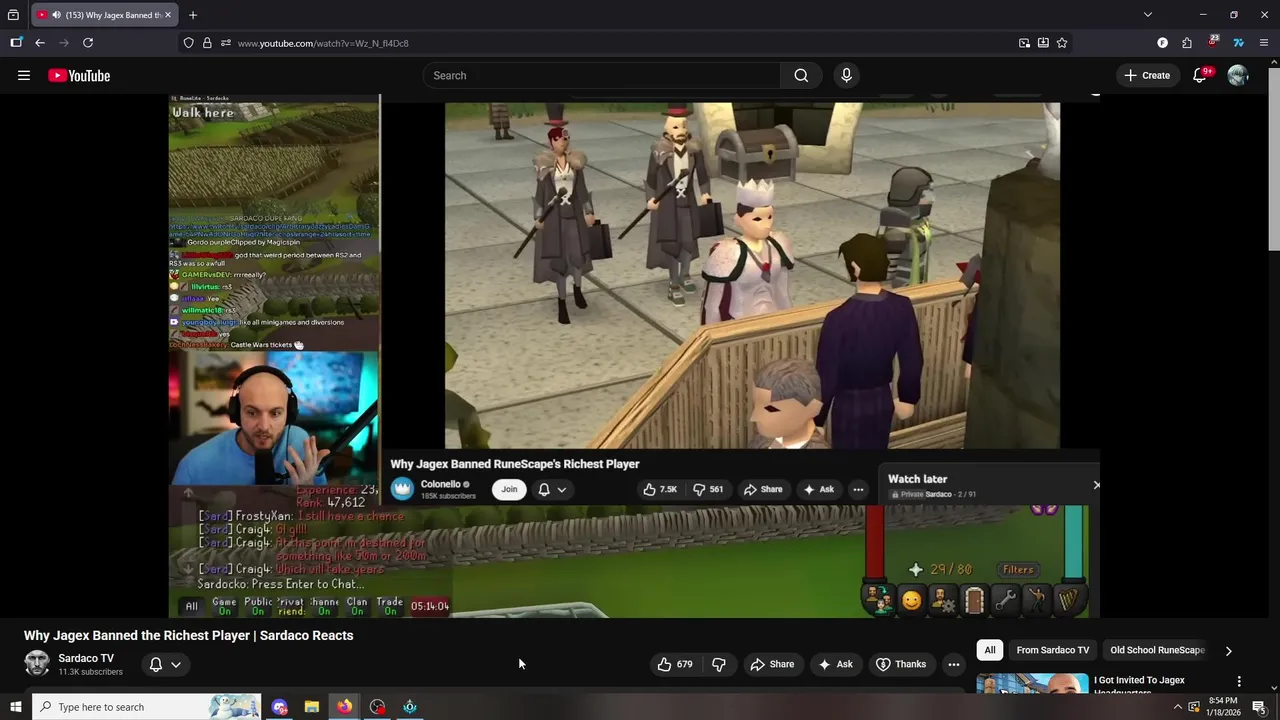Open a new browser tab
This screenshot has width=1280, height=720.
193,15
